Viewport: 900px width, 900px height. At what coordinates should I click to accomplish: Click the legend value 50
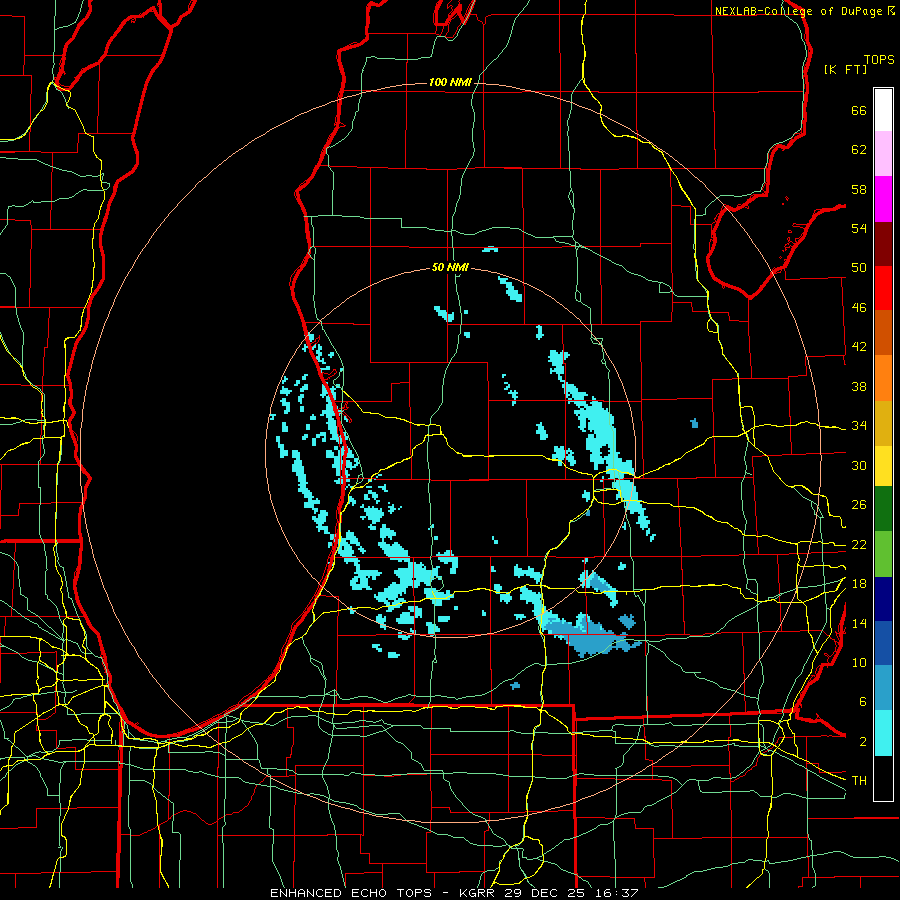coord(859,268)
